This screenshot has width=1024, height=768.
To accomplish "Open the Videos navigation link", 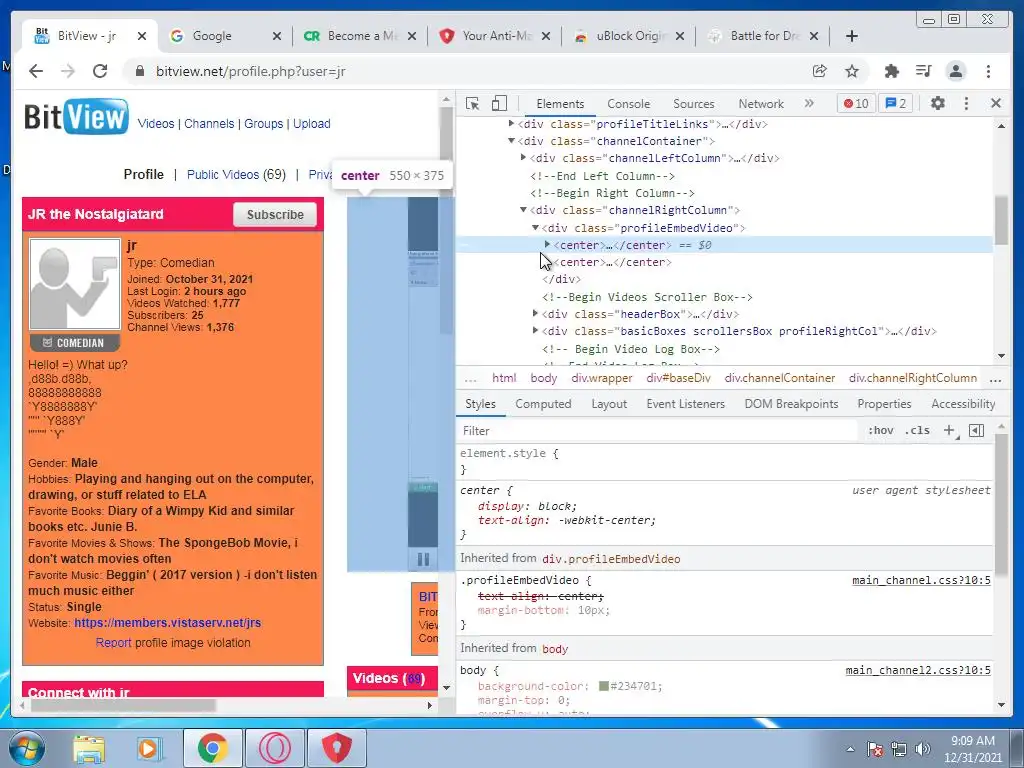I will [x=155, y=123].
